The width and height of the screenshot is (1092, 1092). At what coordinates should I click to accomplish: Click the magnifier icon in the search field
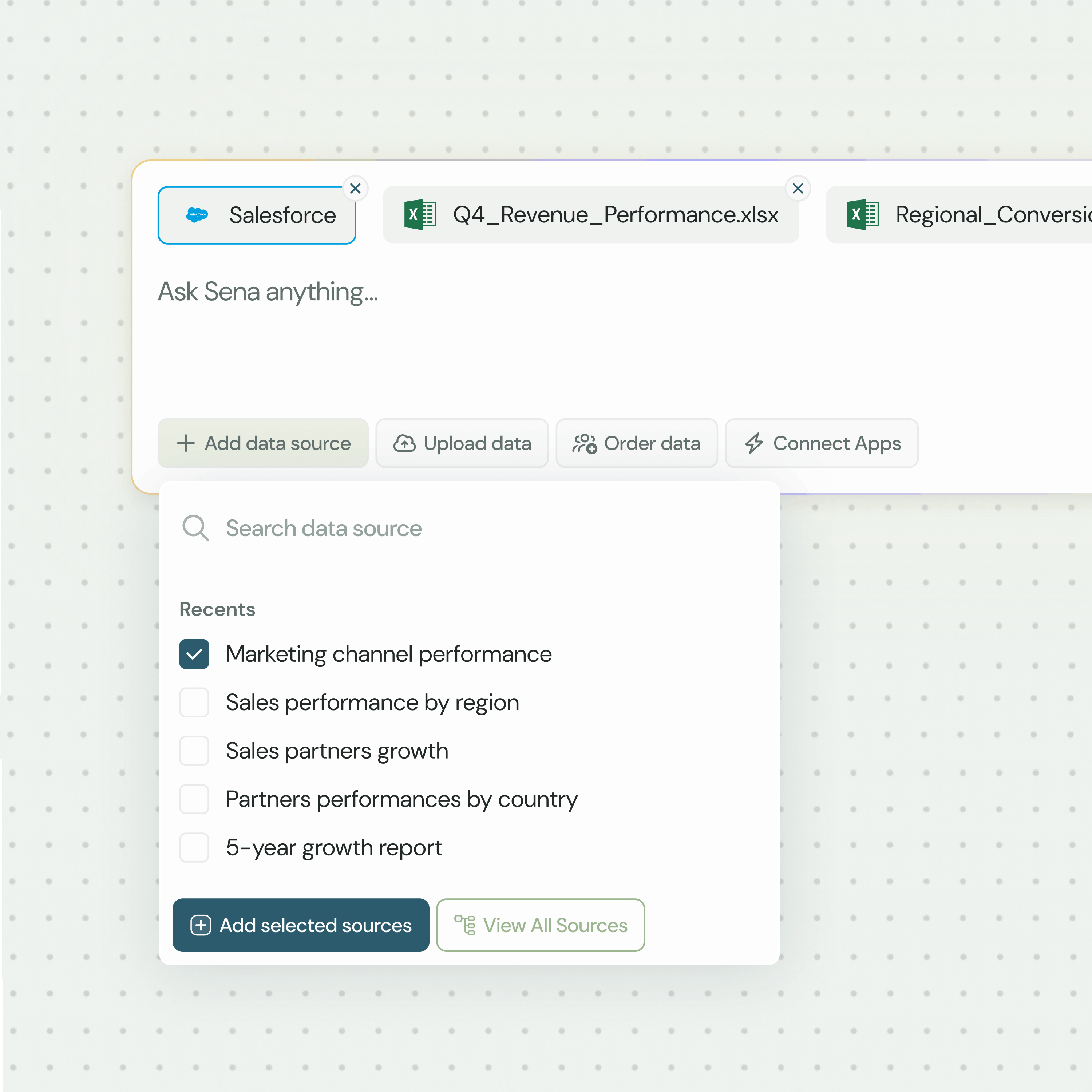pyautogui.click(x=195, y=528)
